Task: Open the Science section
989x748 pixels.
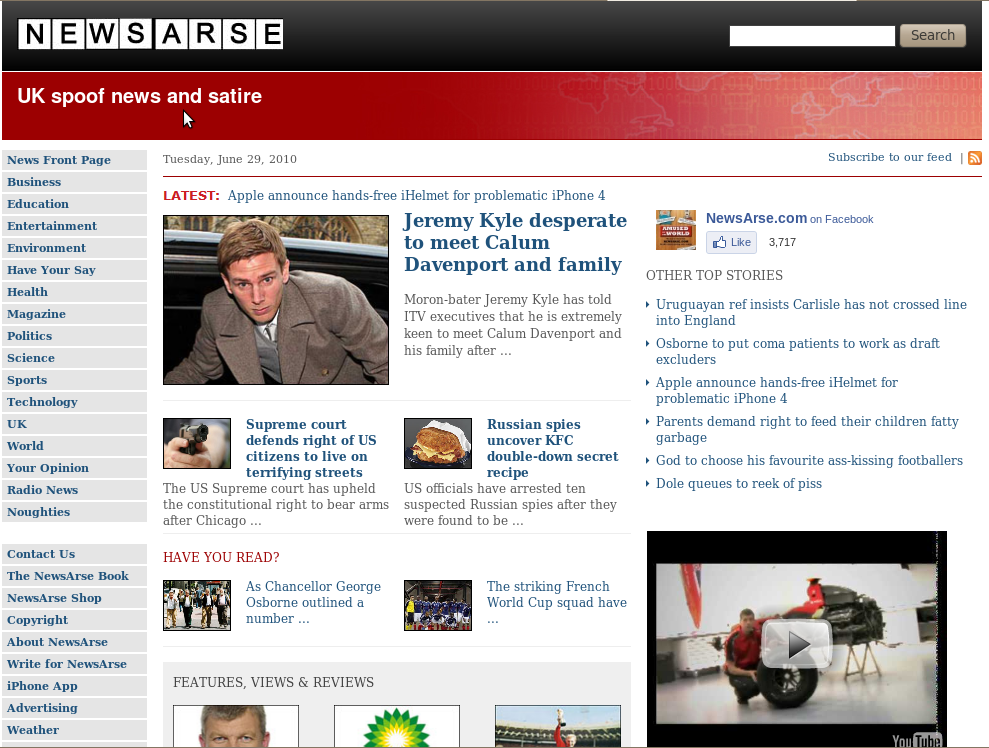Action: (74, 358)
